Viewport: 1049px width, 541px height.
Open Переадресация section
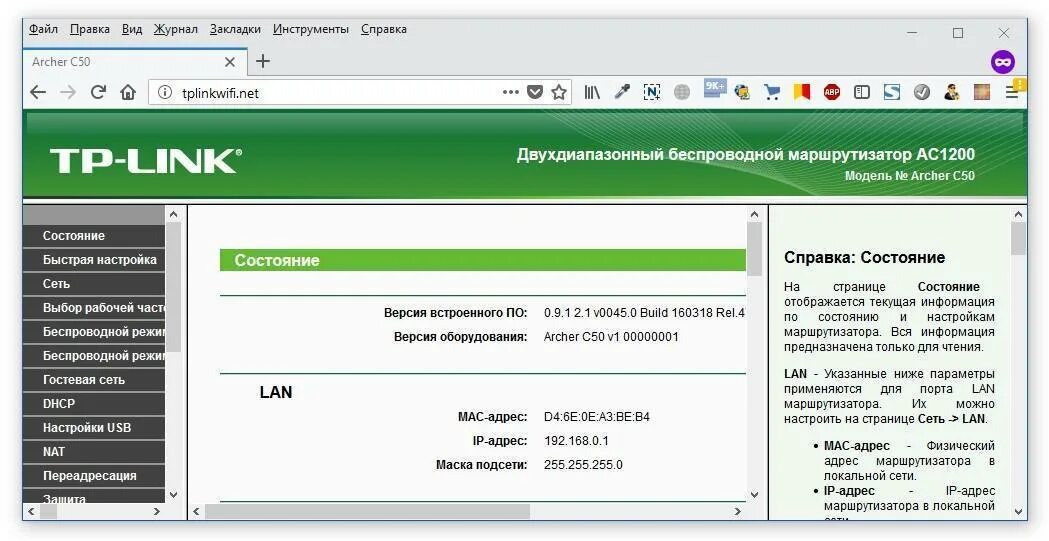[x=94, y=475]
